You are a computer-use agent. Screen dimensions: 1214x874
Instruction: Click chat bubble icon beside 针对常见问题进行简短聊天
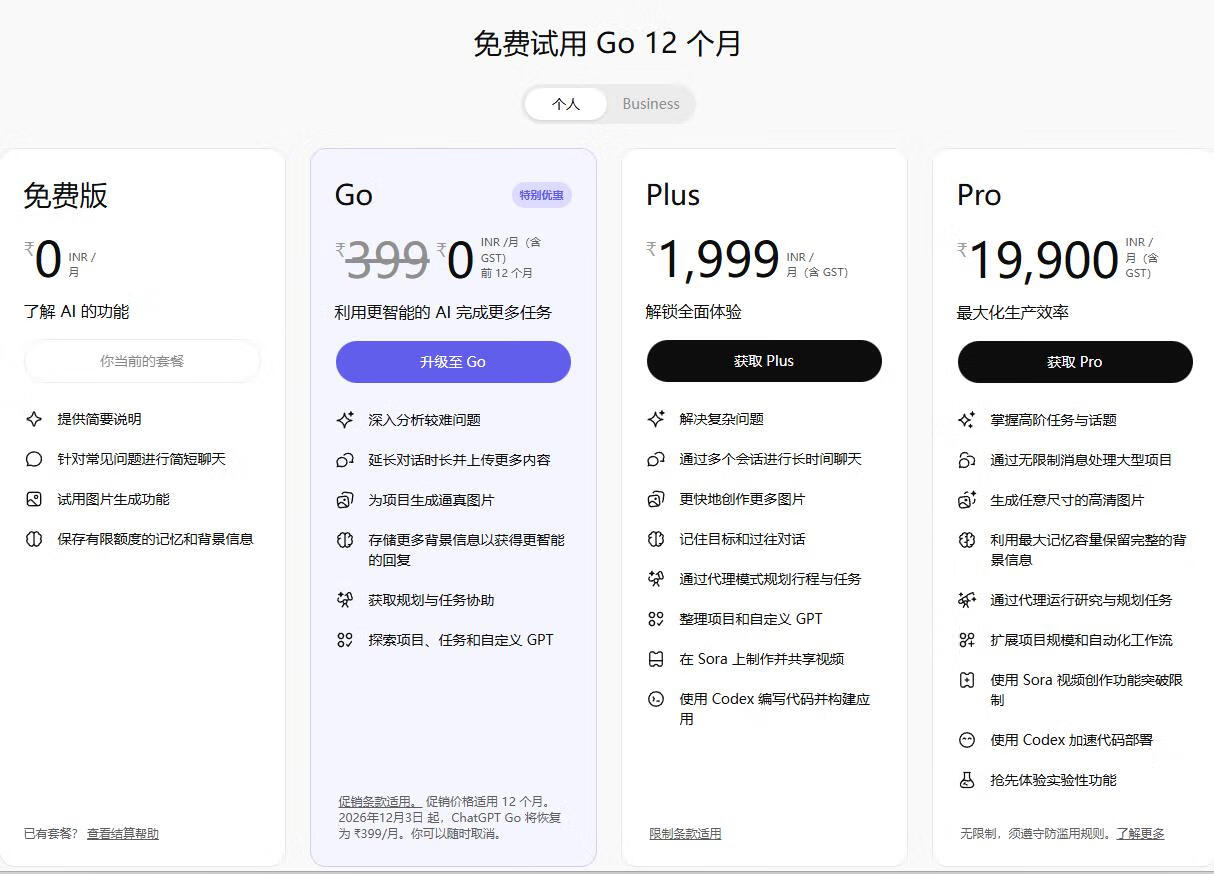34,459
